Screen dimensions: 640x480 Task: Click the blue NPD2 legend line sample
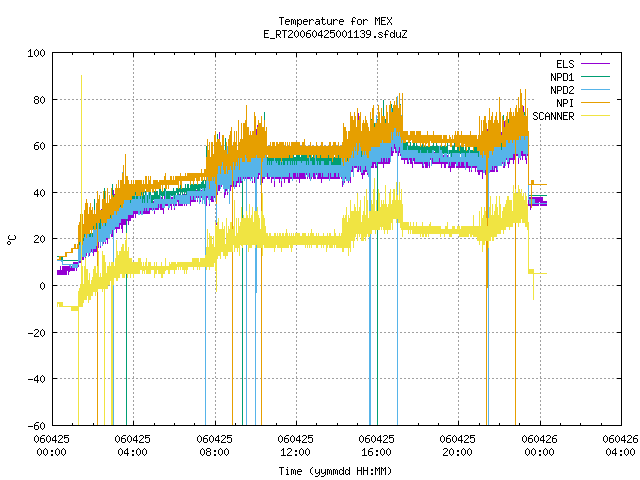point(595,90)
